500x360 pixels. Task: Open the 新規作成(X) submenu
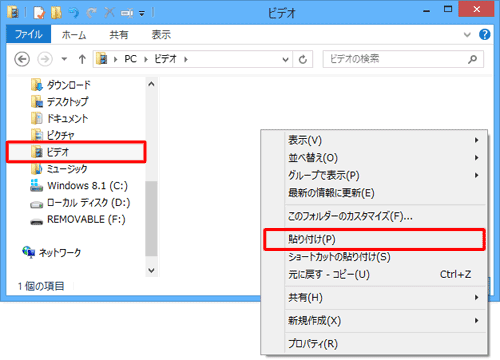click(374, 321)
